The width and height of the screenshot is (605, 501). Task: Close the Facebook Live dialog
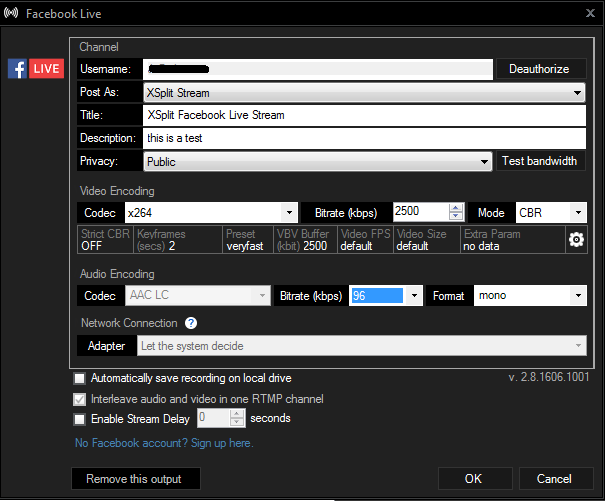(590, 13)
